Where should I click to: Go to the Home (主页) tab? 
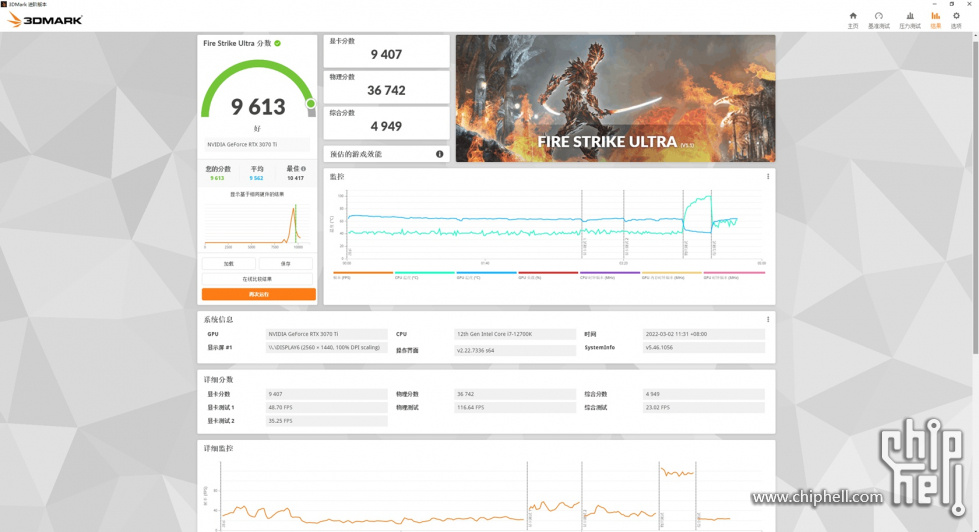click(x=853, y=20)
